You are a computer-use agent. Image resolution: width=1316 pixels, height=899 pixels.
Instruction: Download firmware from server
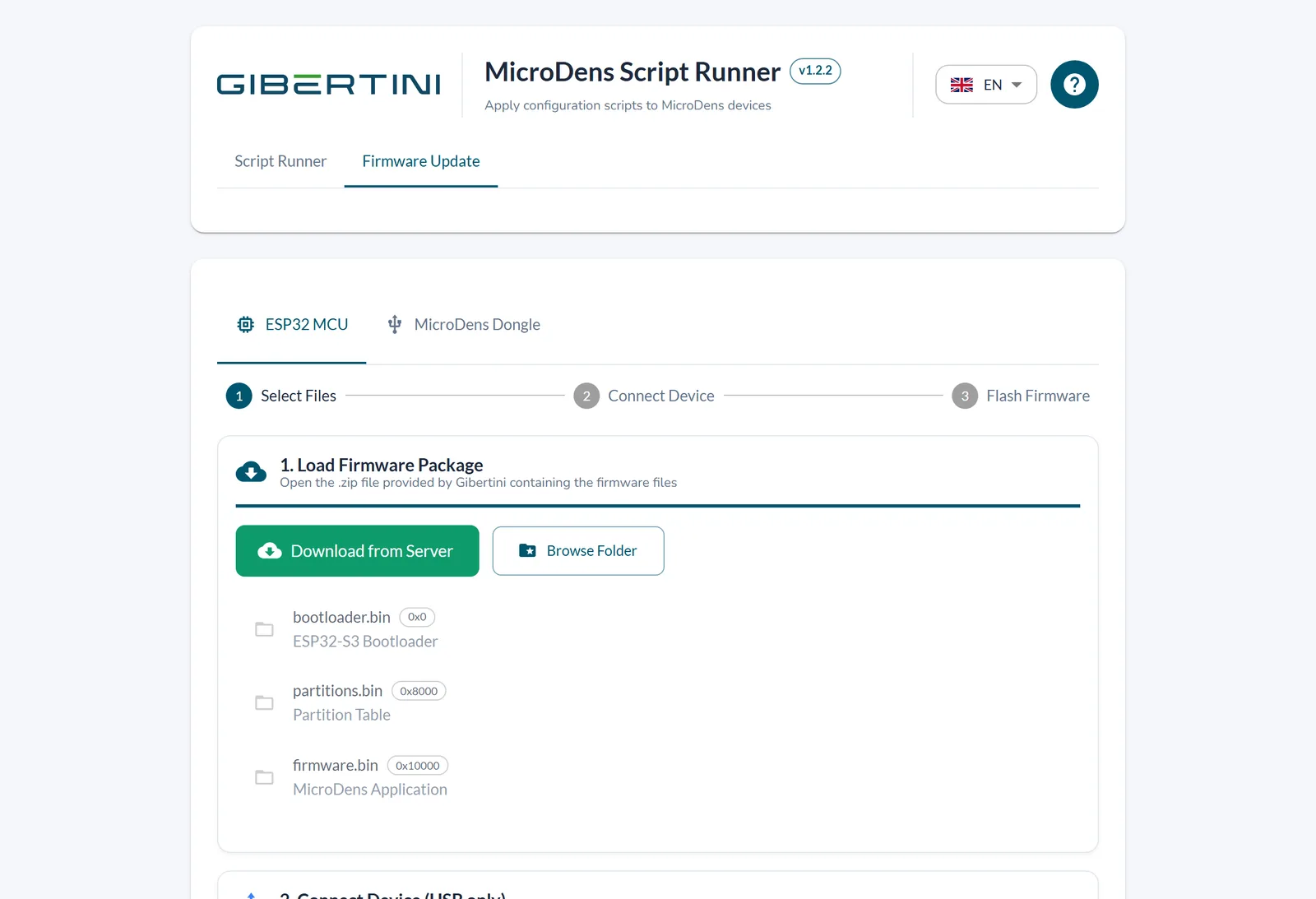tap(358, 551)
